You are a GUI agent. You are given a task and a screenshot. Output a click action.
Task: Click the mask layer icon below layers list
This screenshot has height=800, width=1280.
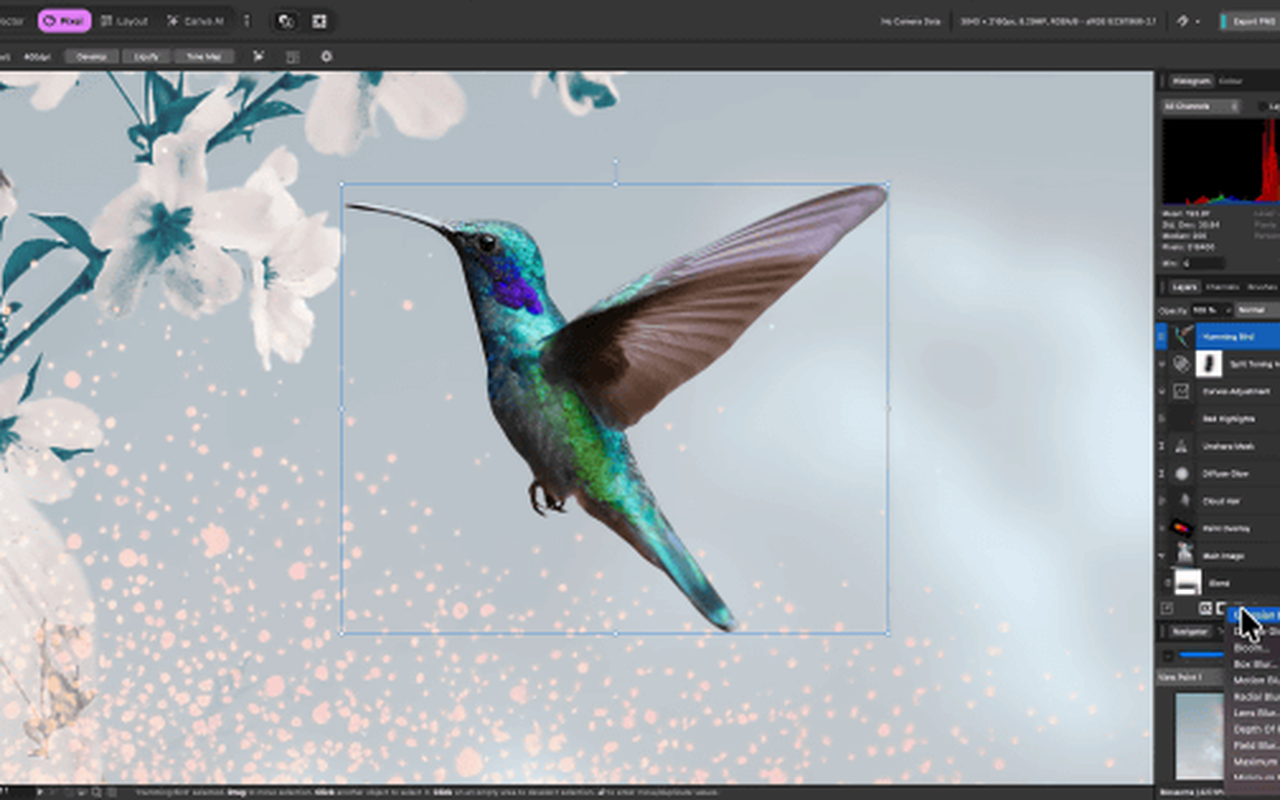point(1205,608)
